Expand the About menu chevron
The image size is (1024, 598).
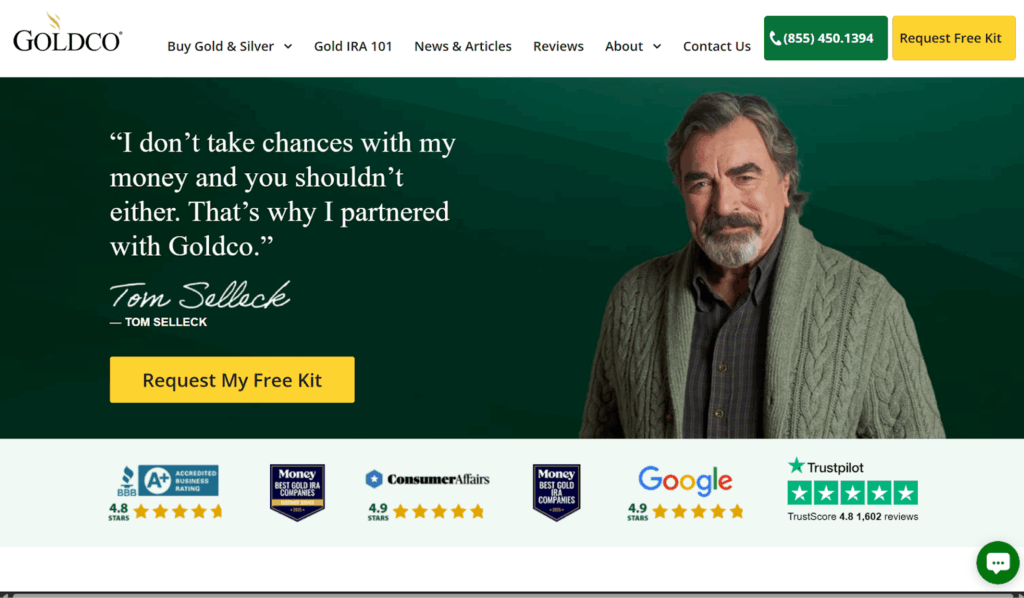click(x=657, y=46)
